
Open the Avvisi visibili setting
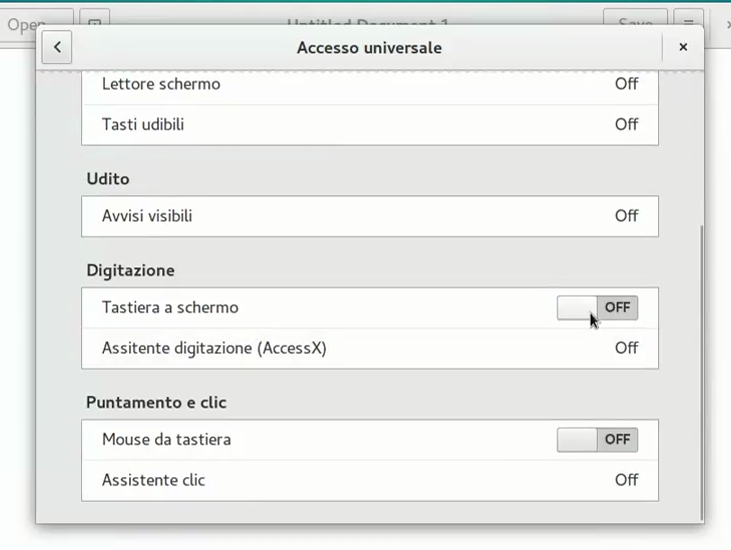(x=369, y=216)
